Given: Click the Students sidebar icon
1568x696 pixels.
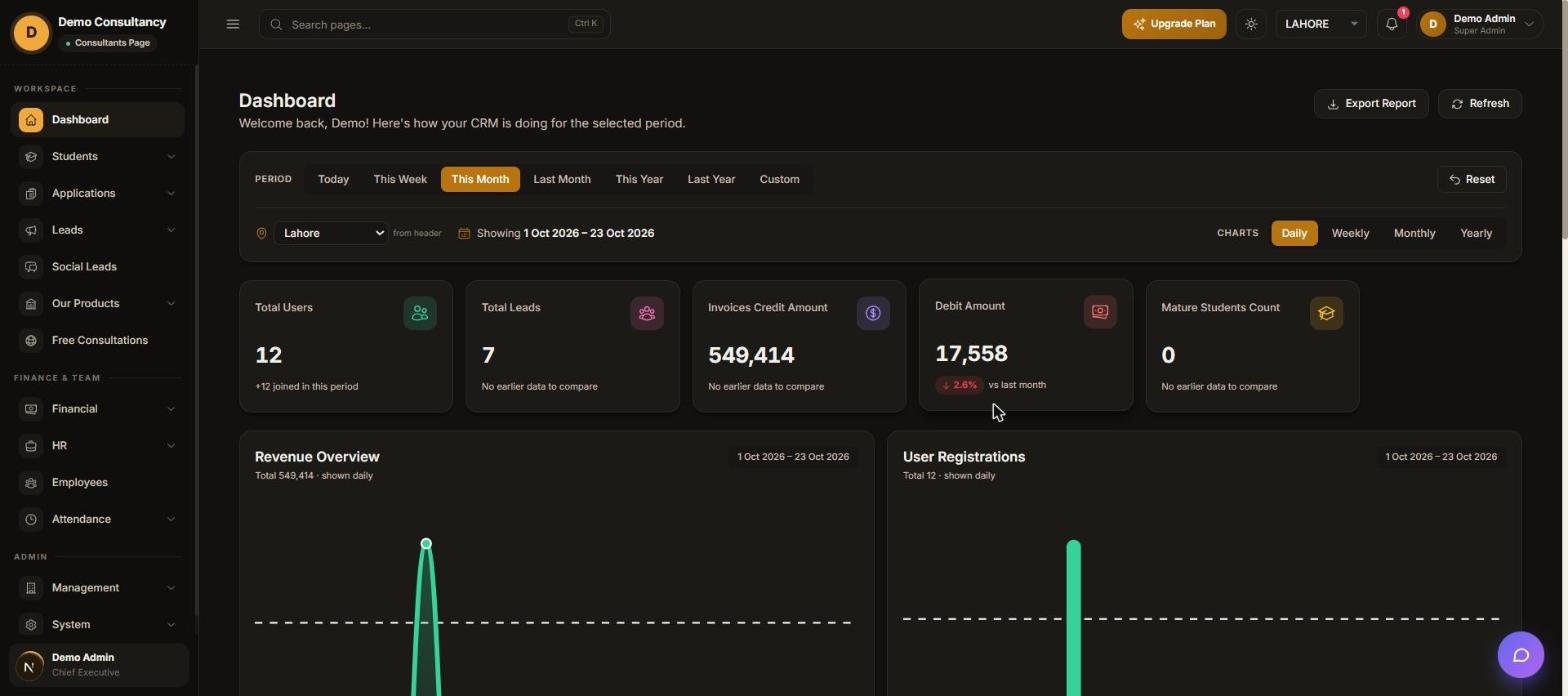Looking at the screenshot, I should [x=31, y=156].
